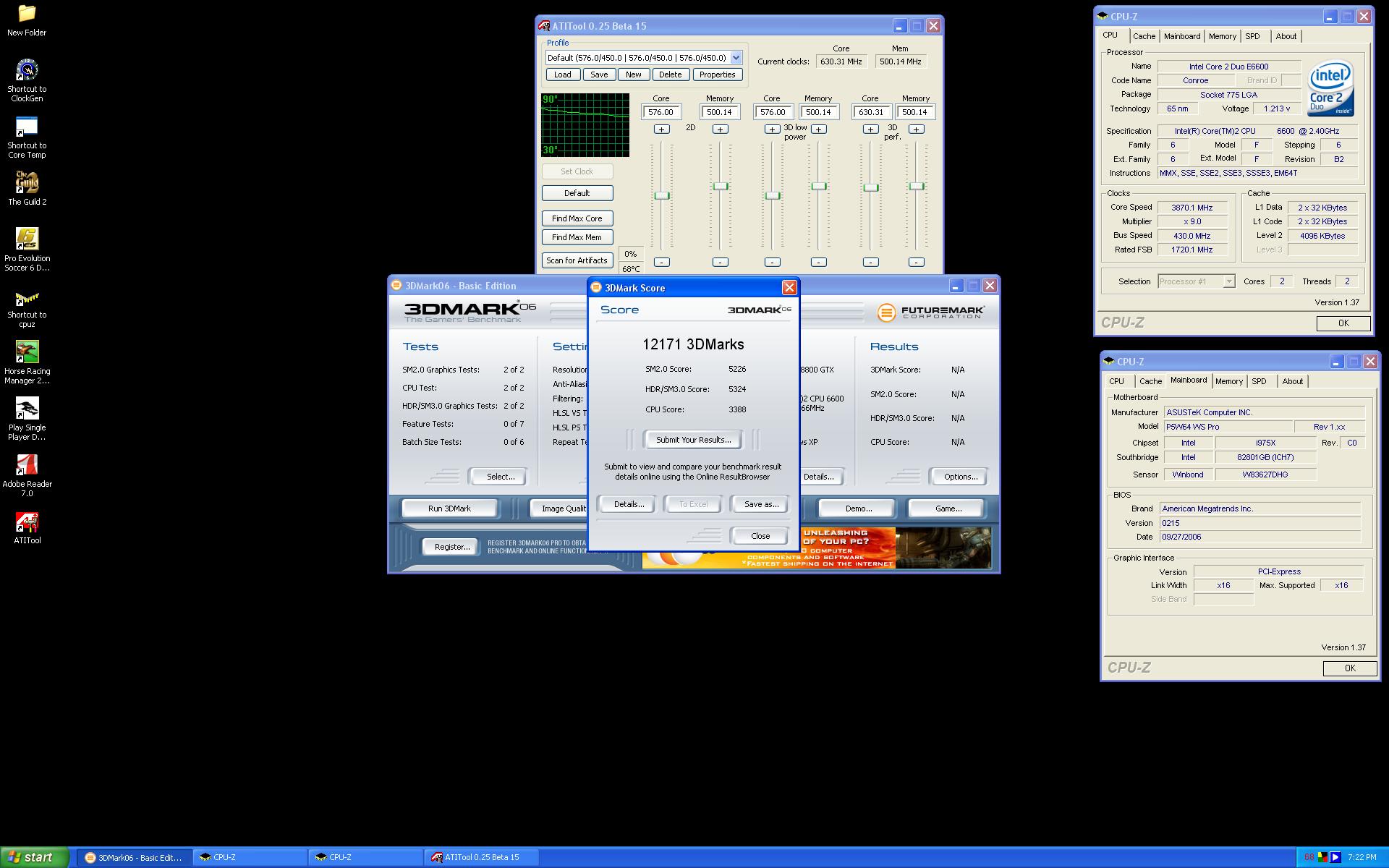Screen dimensions: 1389x868
Task: Launch Horse Racing Manager desktop icon
Action: pyautogui.click(x=27, y=352)
